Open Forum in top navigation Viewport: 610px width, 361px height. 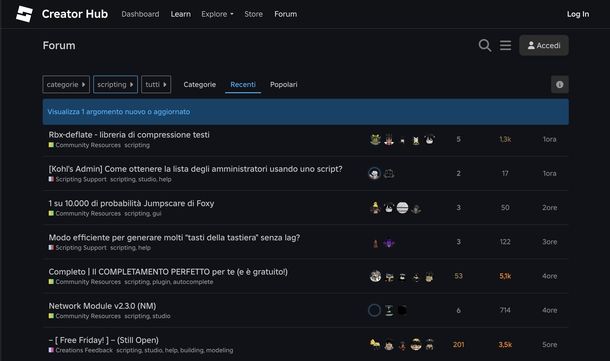tap(286, 14)
